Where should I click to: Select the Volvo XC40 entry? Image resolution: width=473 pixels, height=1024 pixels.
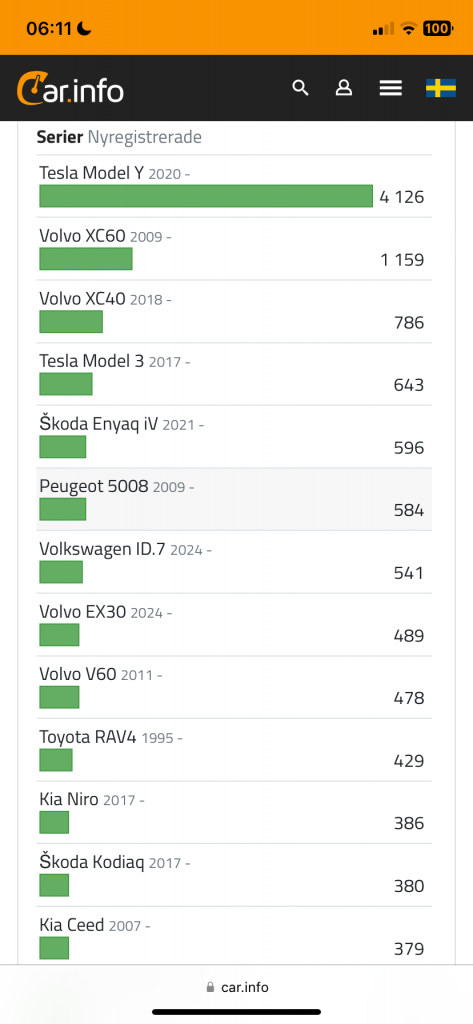234,312
